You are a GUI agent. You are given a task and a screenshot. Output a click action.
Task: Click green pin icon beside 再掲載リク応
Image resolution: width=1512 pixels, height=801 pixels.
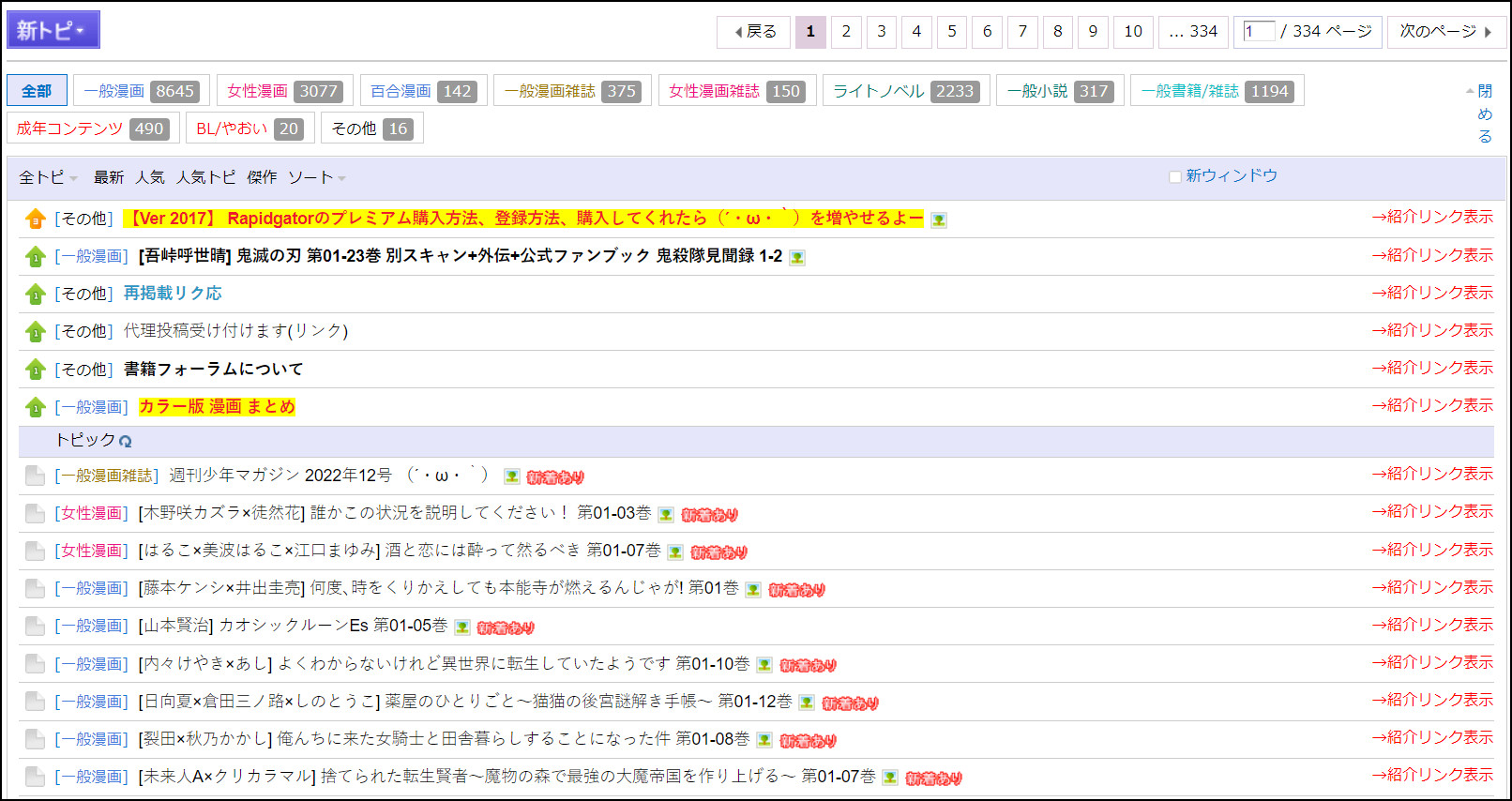[35, 295]
